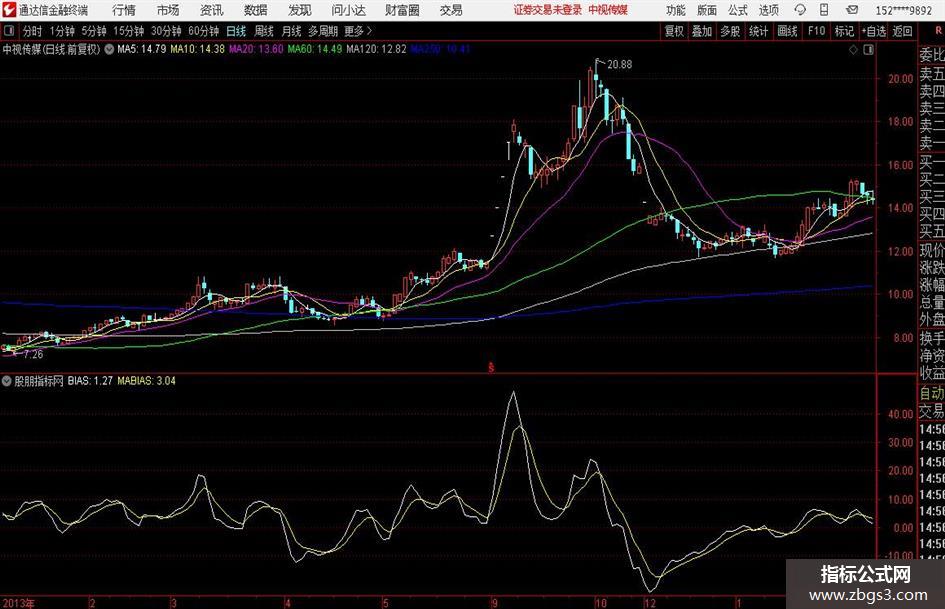Click the 通达信 red logo icon
945x609 pixels.
[x=9, y=10]
